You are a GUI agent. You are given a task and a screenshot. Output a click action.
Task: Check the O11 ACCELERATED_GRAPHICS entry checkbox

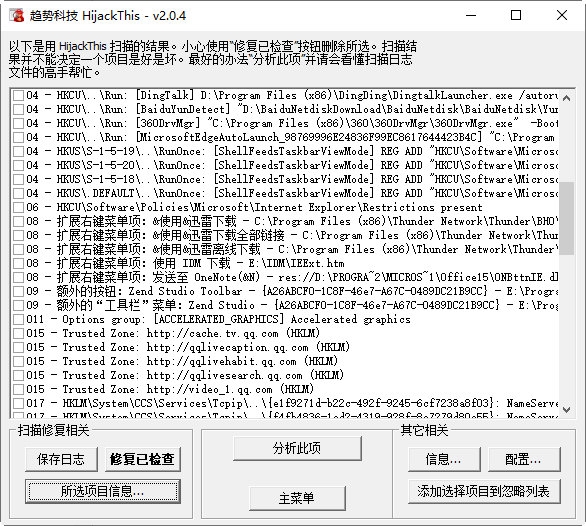pos(18,320)
